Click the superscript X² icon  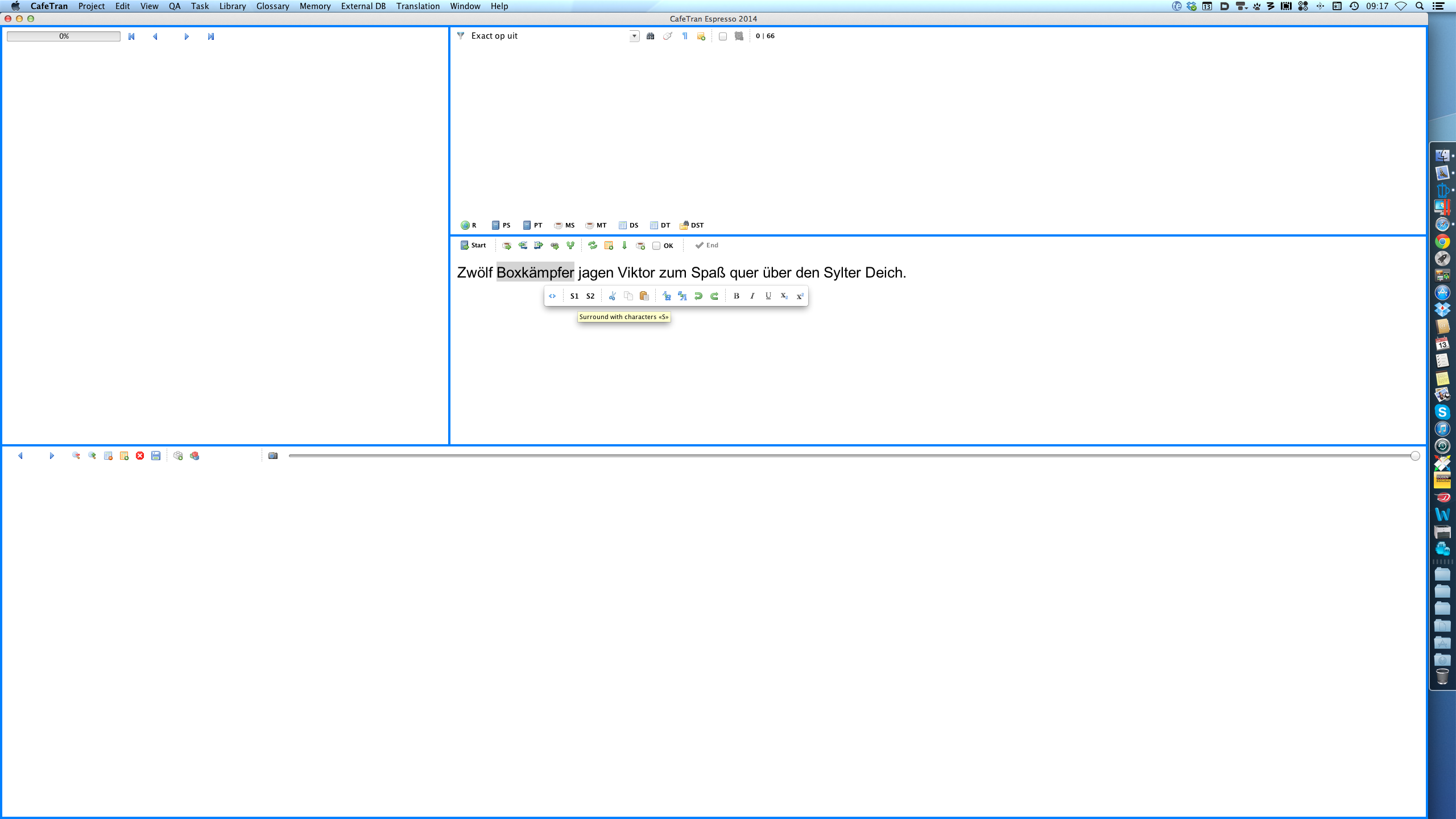pos(800,296)
